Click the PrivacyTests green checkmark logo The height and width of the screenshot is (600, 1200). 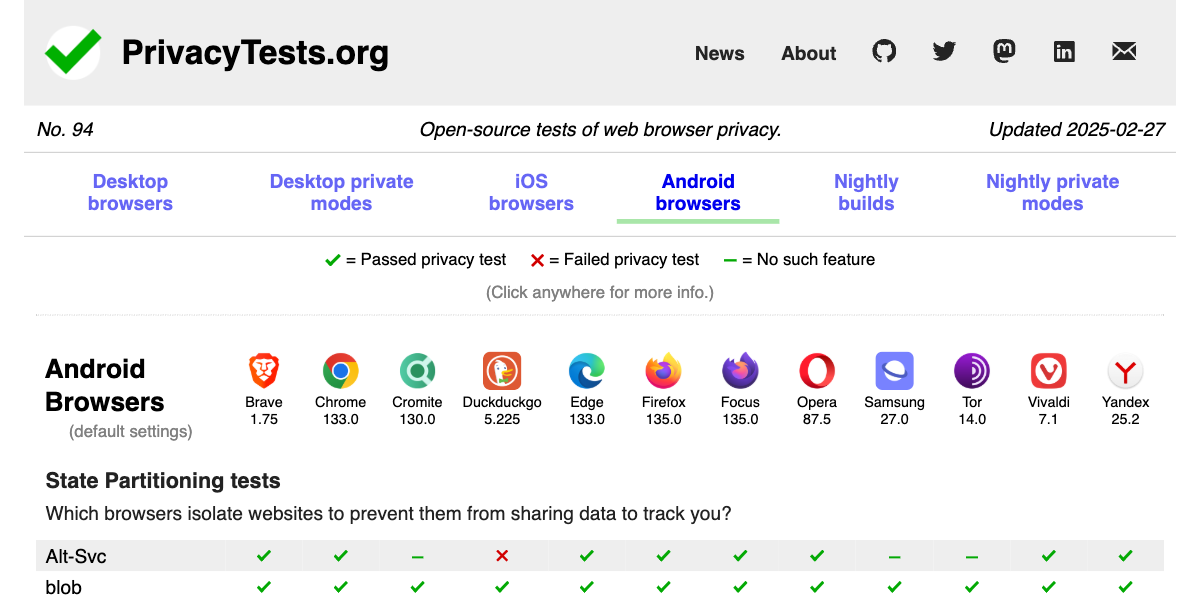[x=73, y=52]
